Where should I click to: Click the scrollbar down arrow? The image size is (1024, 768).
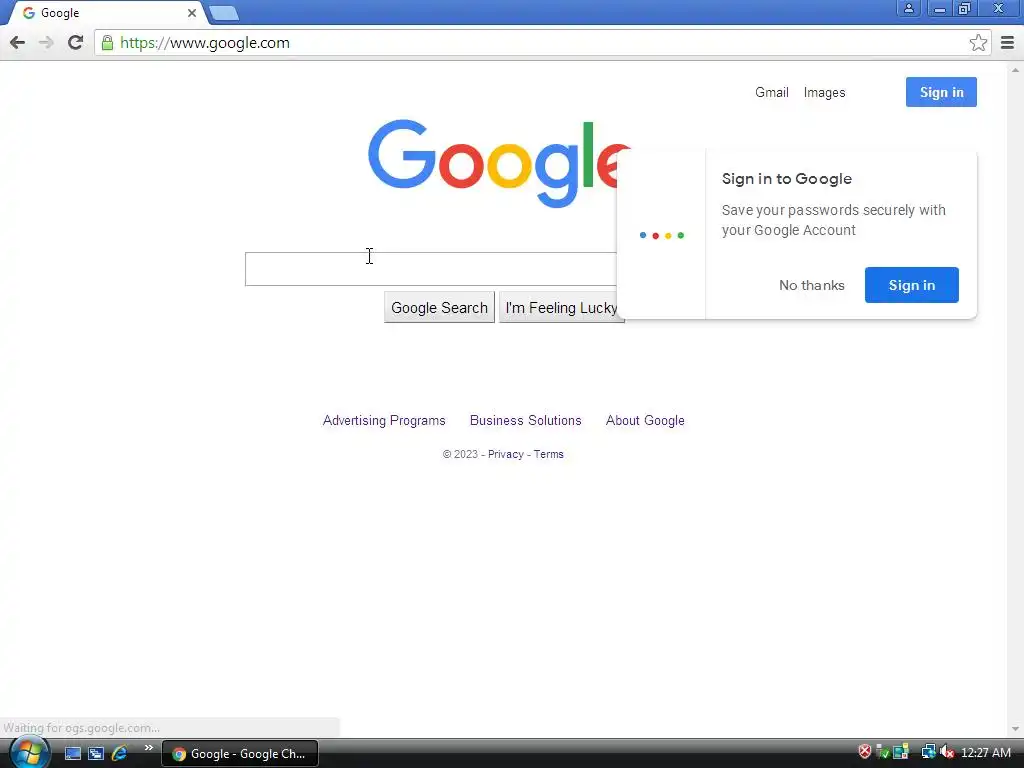point(1015,729)
